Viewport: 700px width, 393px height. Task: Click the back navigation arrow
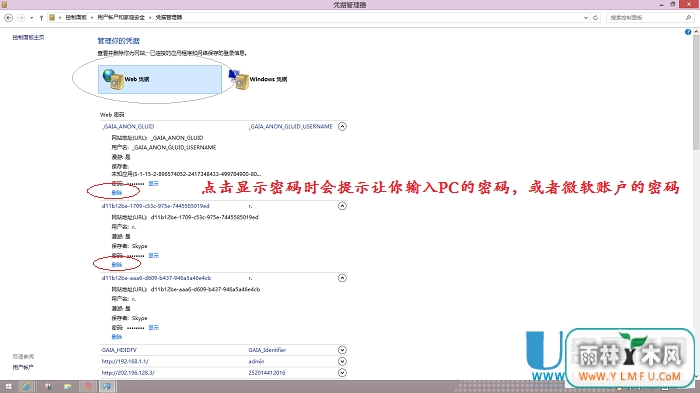pyautogui.click(x=8, y=17)
